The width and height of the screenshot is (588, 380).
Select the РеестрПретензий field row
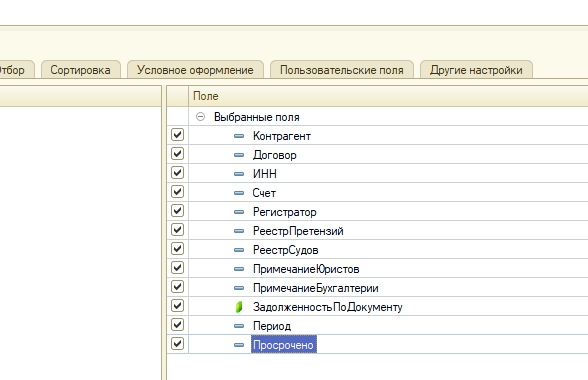(388, 231)
